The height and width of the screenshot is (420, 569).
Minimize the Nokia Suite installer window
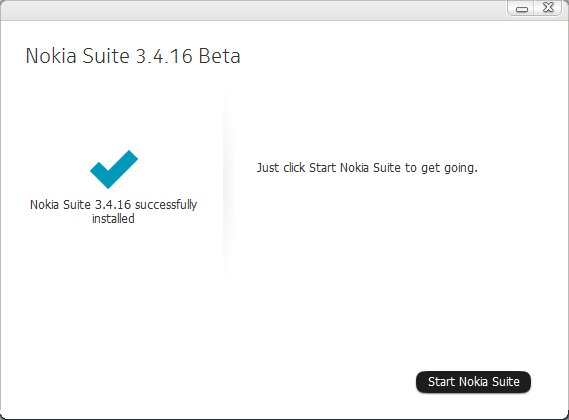click(x=521, y=9)
